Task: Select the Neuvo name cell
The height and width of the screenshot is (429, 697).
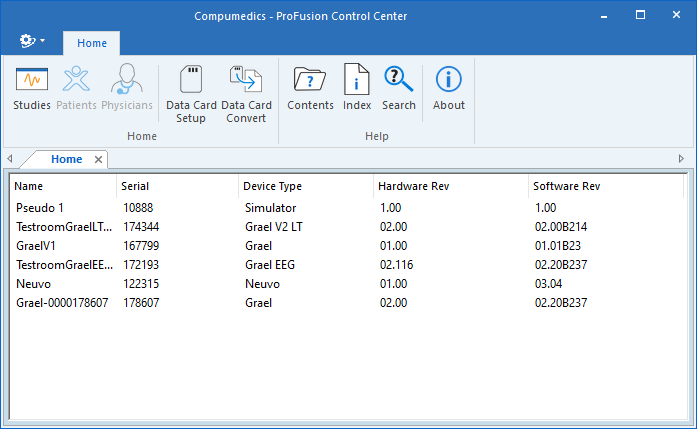Action: coord(33,284)
